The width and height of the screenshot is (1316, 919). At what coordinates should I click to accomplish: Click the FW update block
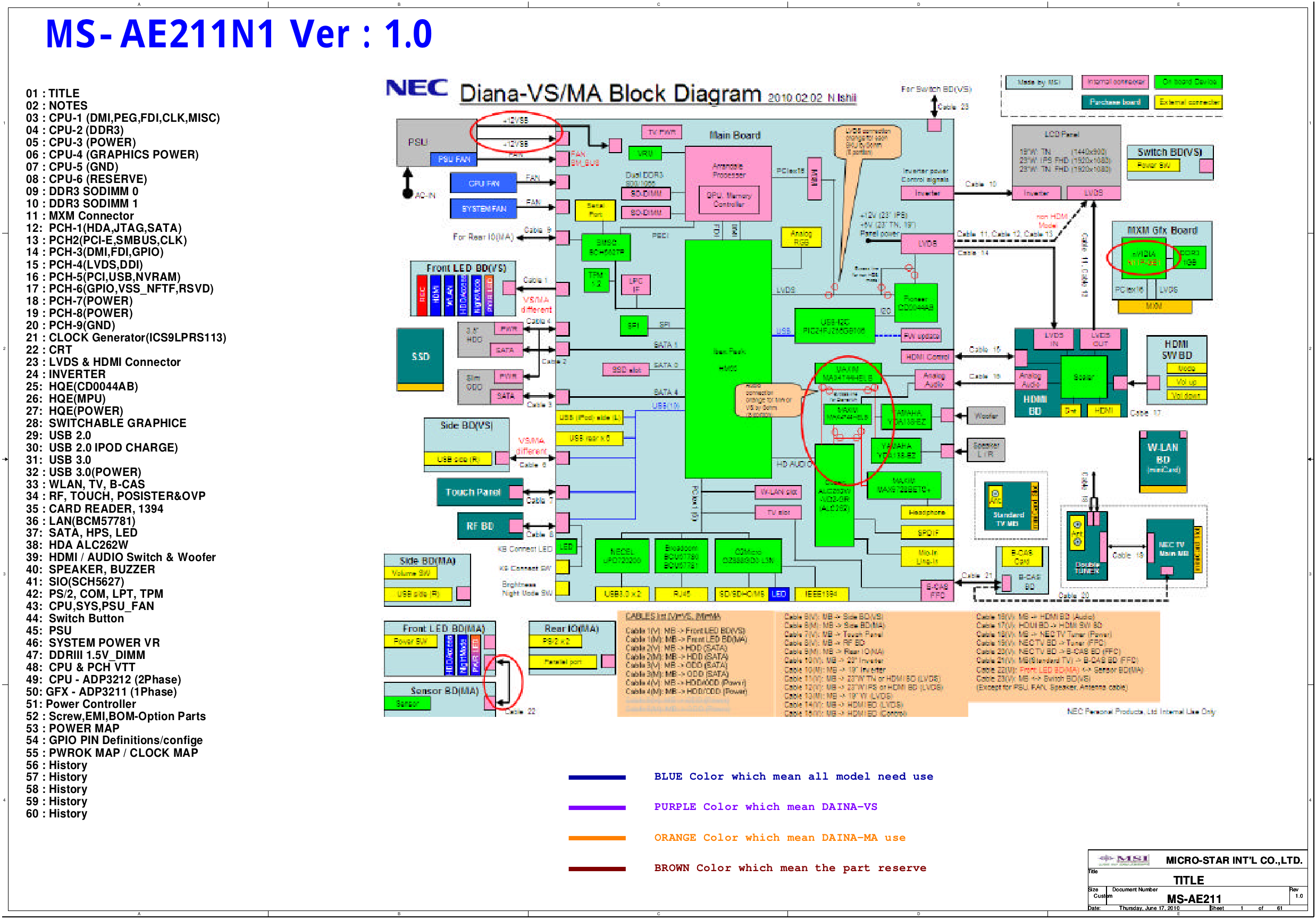[921, 336]
